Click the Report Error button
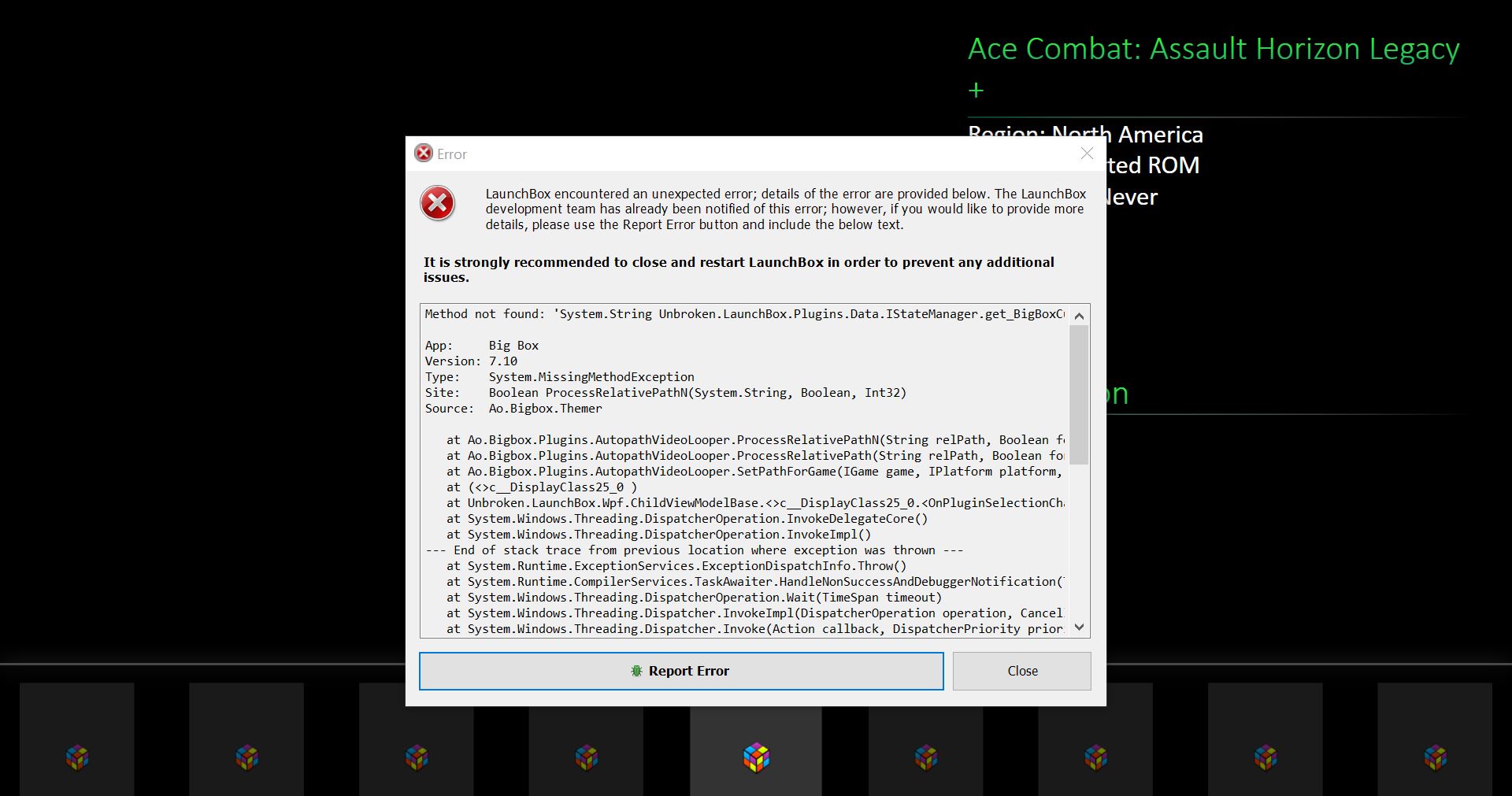The width and height of the screenshot is (1512, 796). (x=680, y=671)
